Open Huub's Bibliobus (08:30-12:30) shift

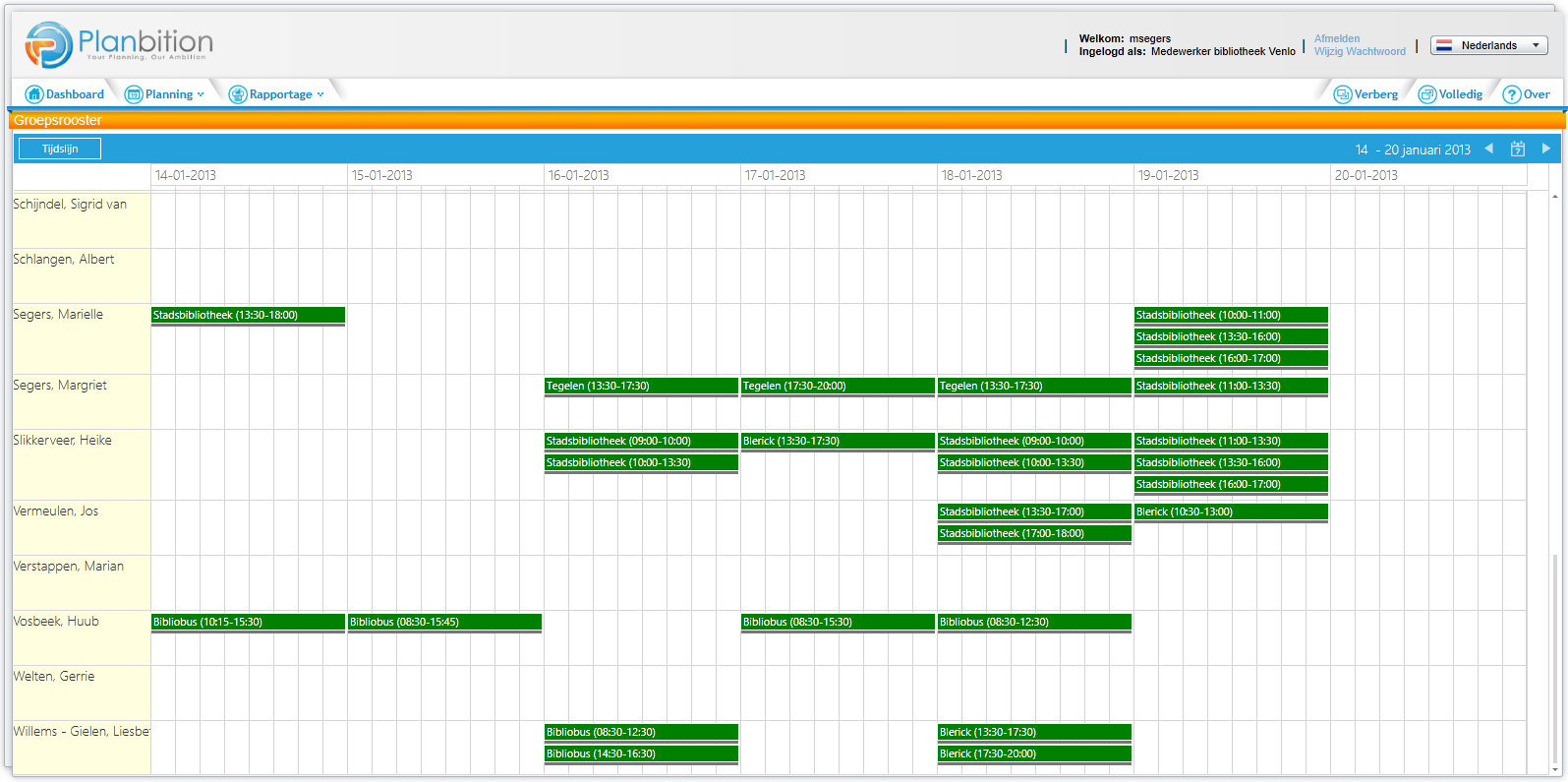point(1034,623)
